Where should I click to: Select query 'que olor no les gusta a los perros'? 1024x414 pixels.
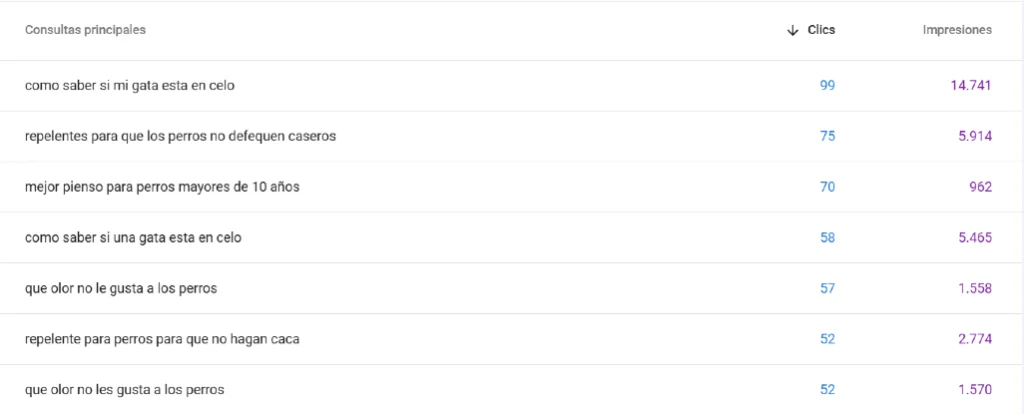[124, 389]
